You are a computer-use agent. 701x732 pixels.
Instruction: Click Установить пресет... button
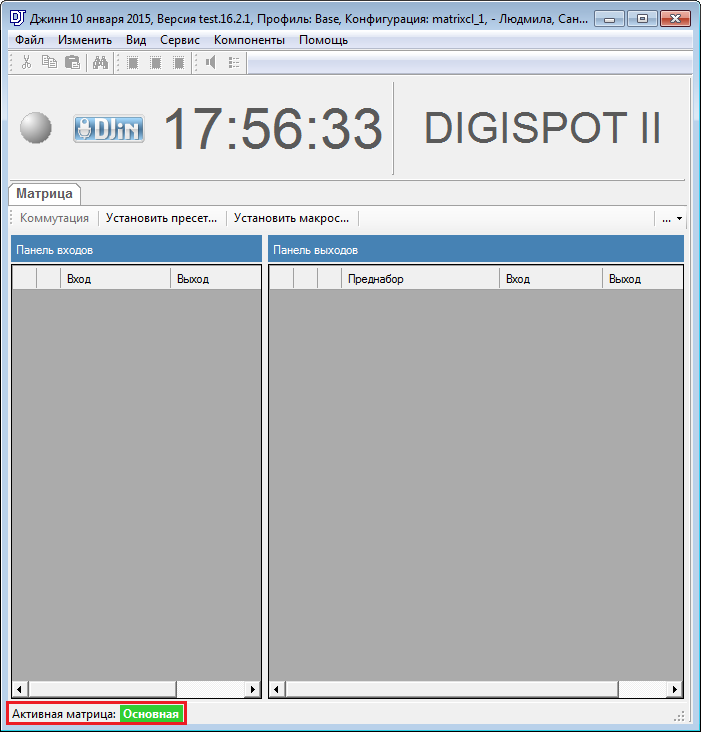(x=161, y=218)
